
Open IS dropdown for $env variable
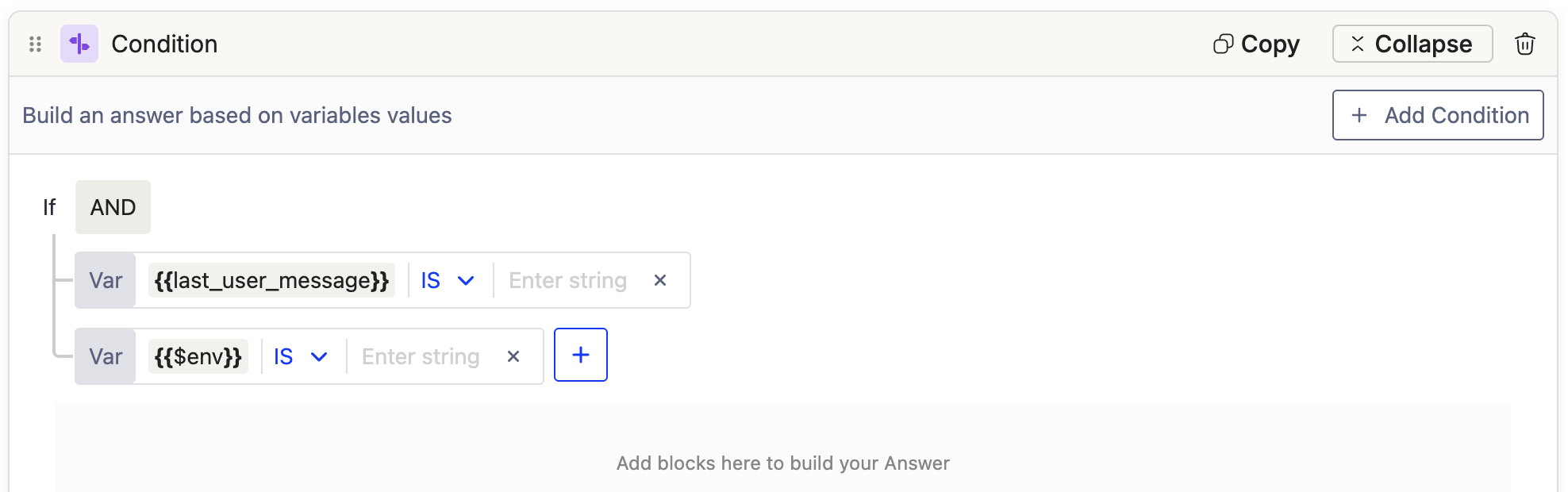tap(300, 356)
